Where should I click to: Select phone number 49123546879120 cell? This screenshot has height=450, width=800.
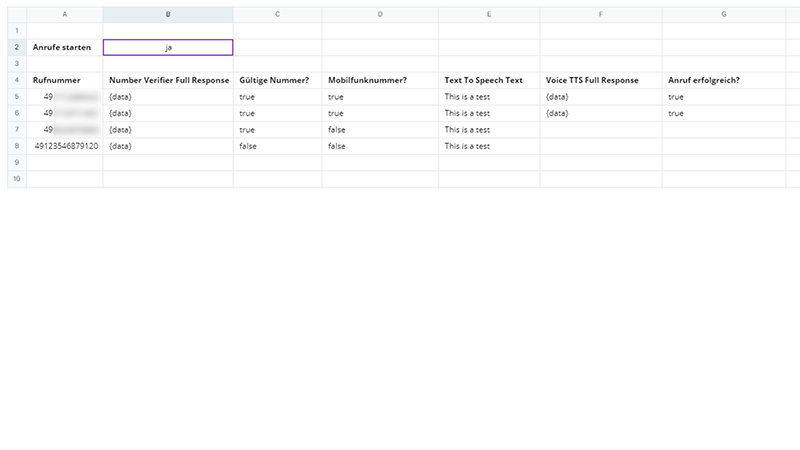pos(66,146)
